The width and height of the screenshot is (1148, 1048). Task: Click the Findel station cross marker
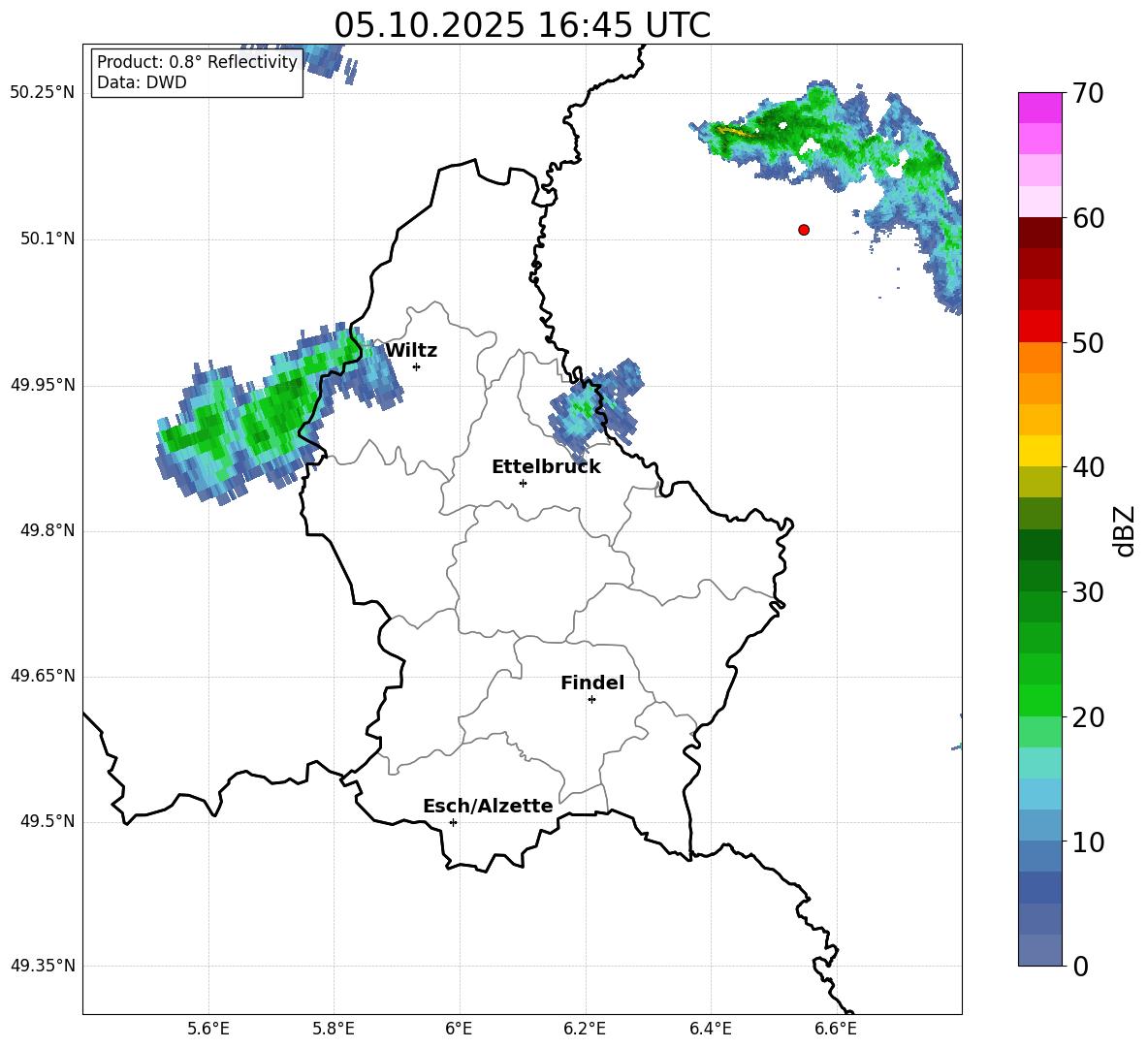click(x=591, y=700)
